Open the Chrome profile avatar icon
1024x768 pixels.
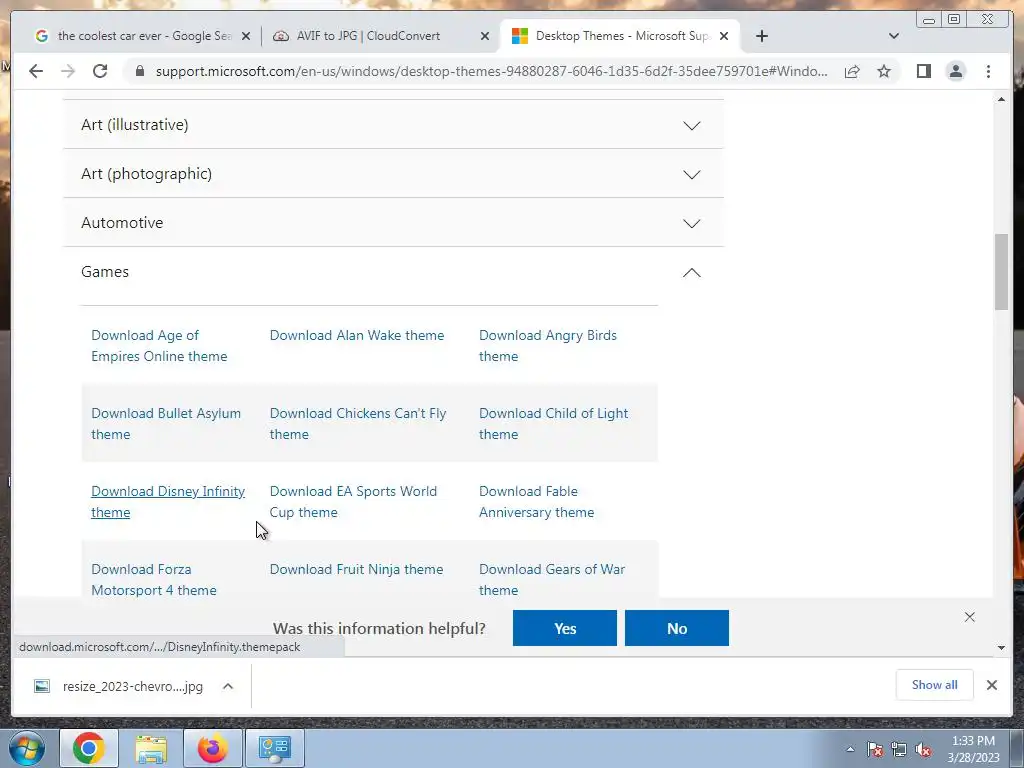click(955, 71)
